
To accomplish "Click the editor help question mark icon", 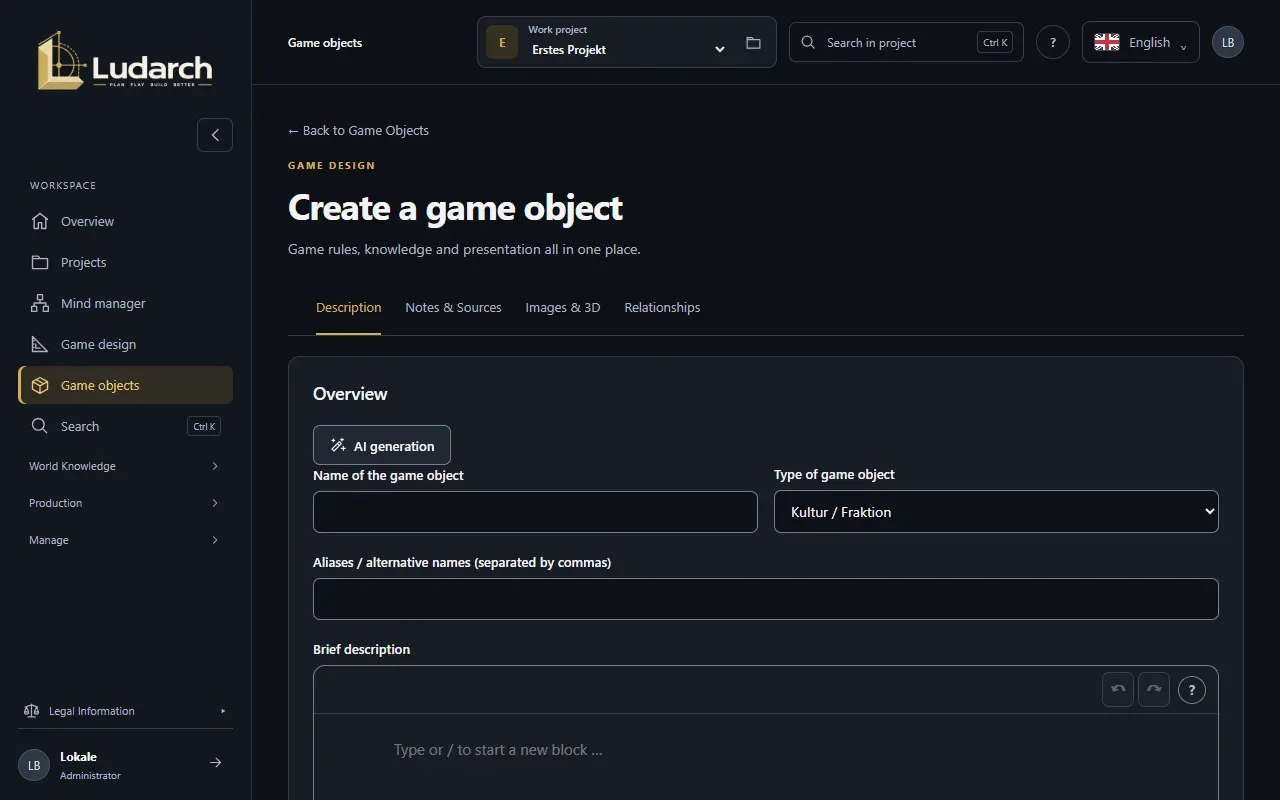I will (1192, 690).
